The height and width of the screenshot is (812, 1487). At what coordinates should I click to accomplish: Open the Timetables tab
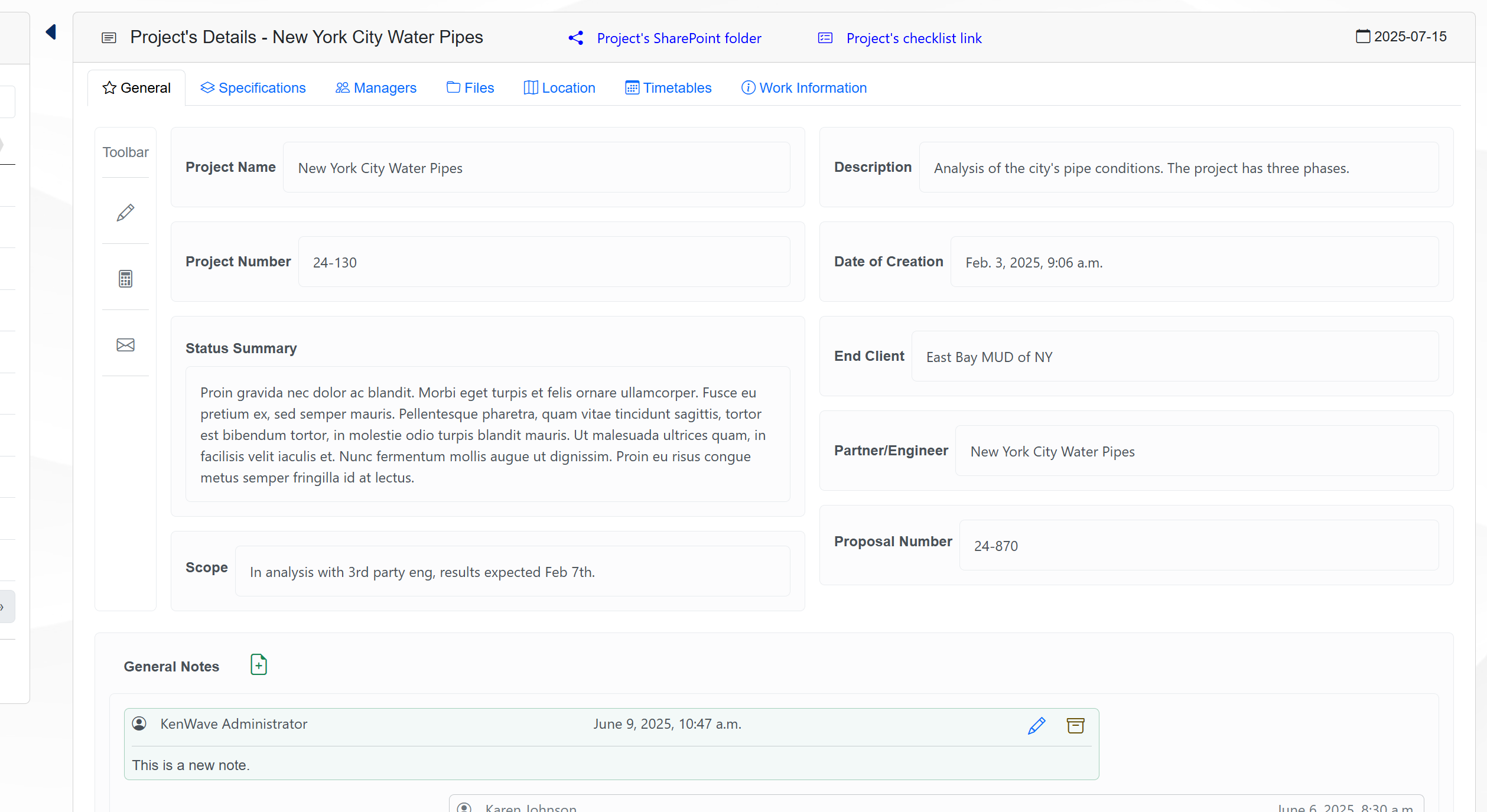click(x=668, y=88)
